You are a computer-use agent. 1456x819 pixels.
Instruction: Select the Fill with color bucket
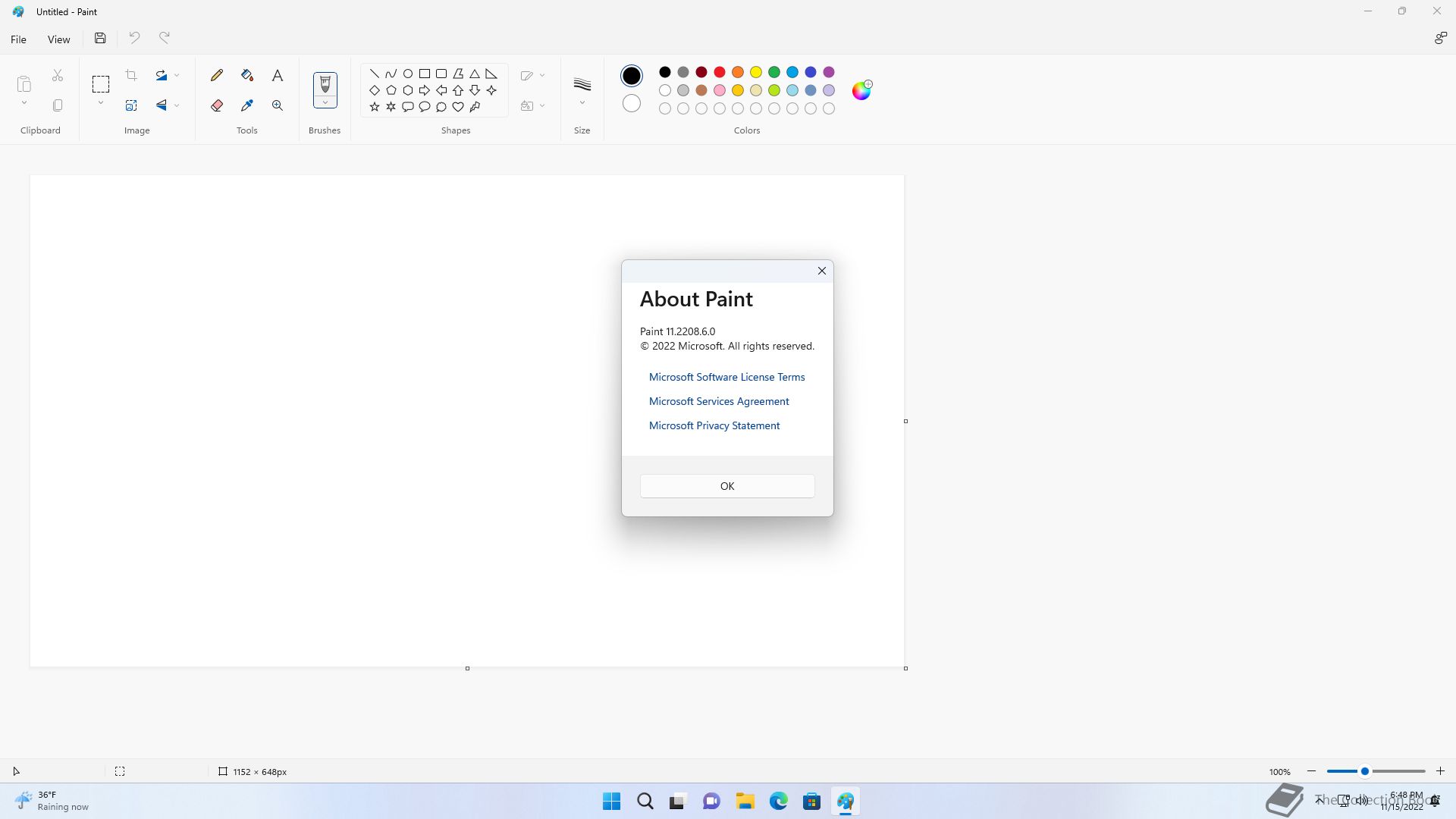(247, 75)
